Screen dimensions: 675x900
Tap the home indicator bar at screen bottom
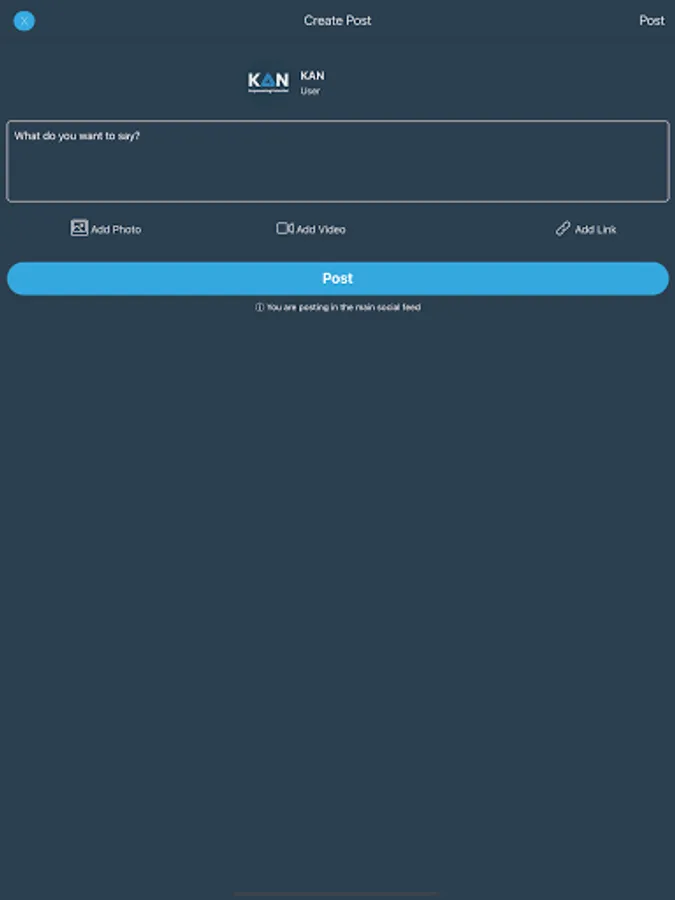336,894
